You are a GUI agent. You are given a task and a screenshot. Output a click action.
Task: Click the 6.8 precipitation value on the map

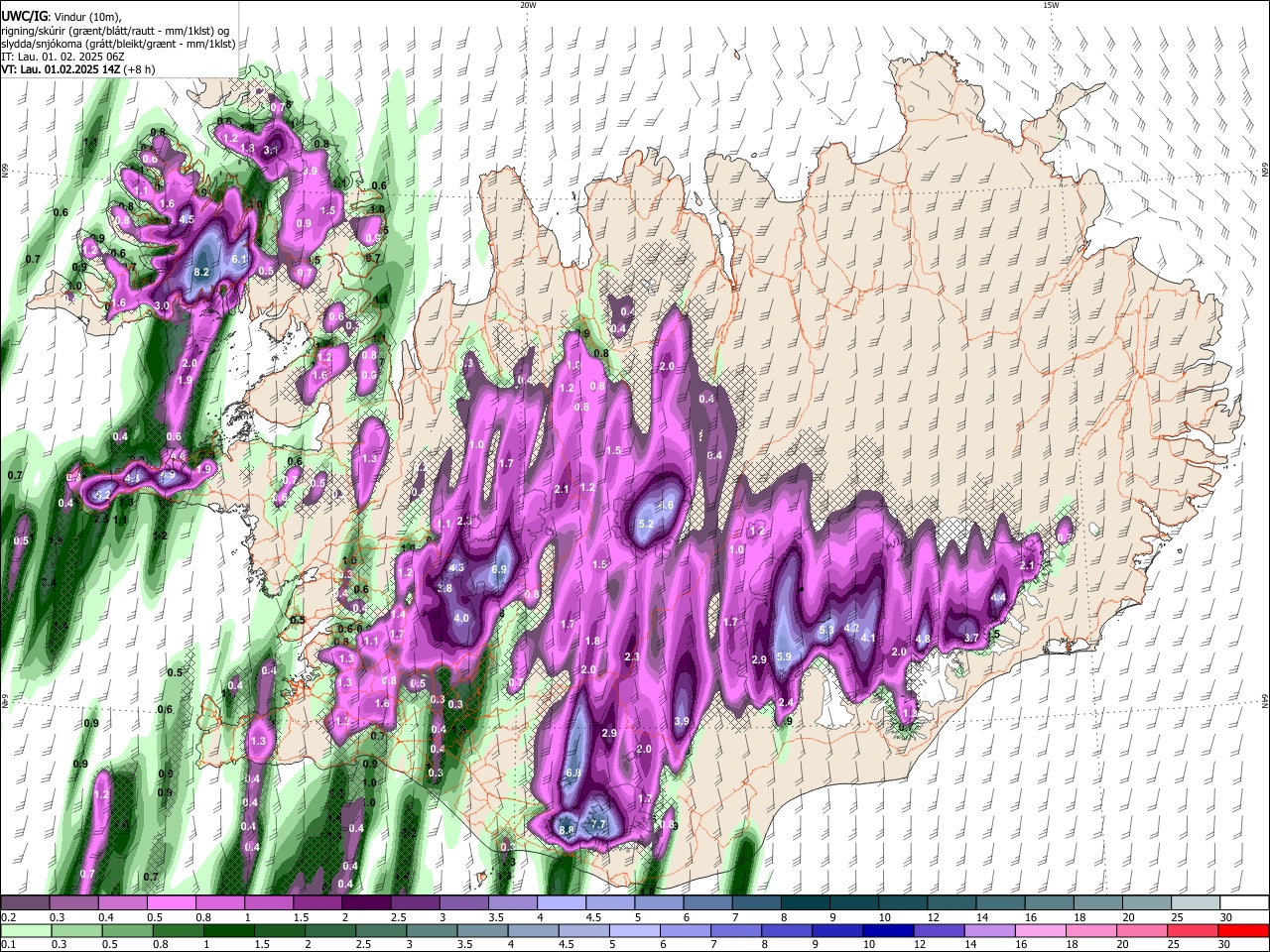click(572, 773)
